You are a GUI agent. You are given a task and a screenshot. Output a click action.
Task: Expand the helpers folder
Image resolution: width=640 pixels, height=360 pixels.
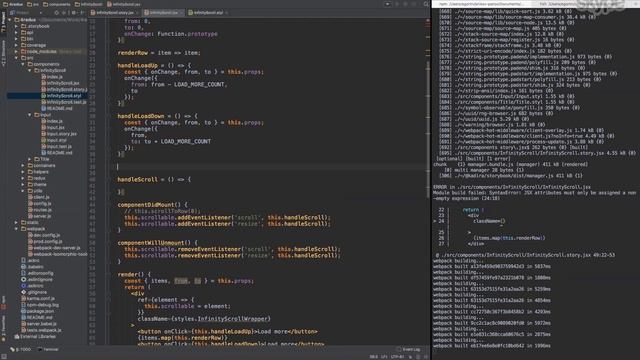point(23,172)
